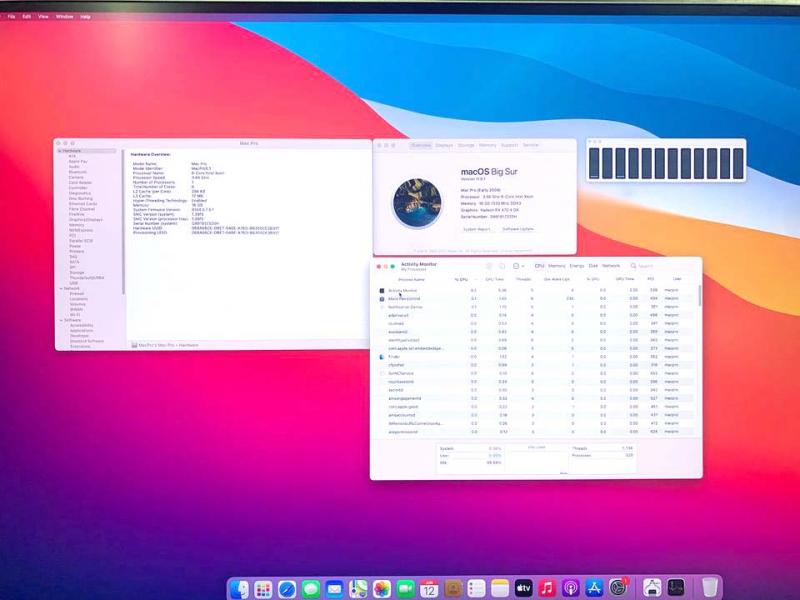The width and height of the screenshot is (800, 600).
Task: Launch Maps from the Dock
Action: (x=358, y=589)
